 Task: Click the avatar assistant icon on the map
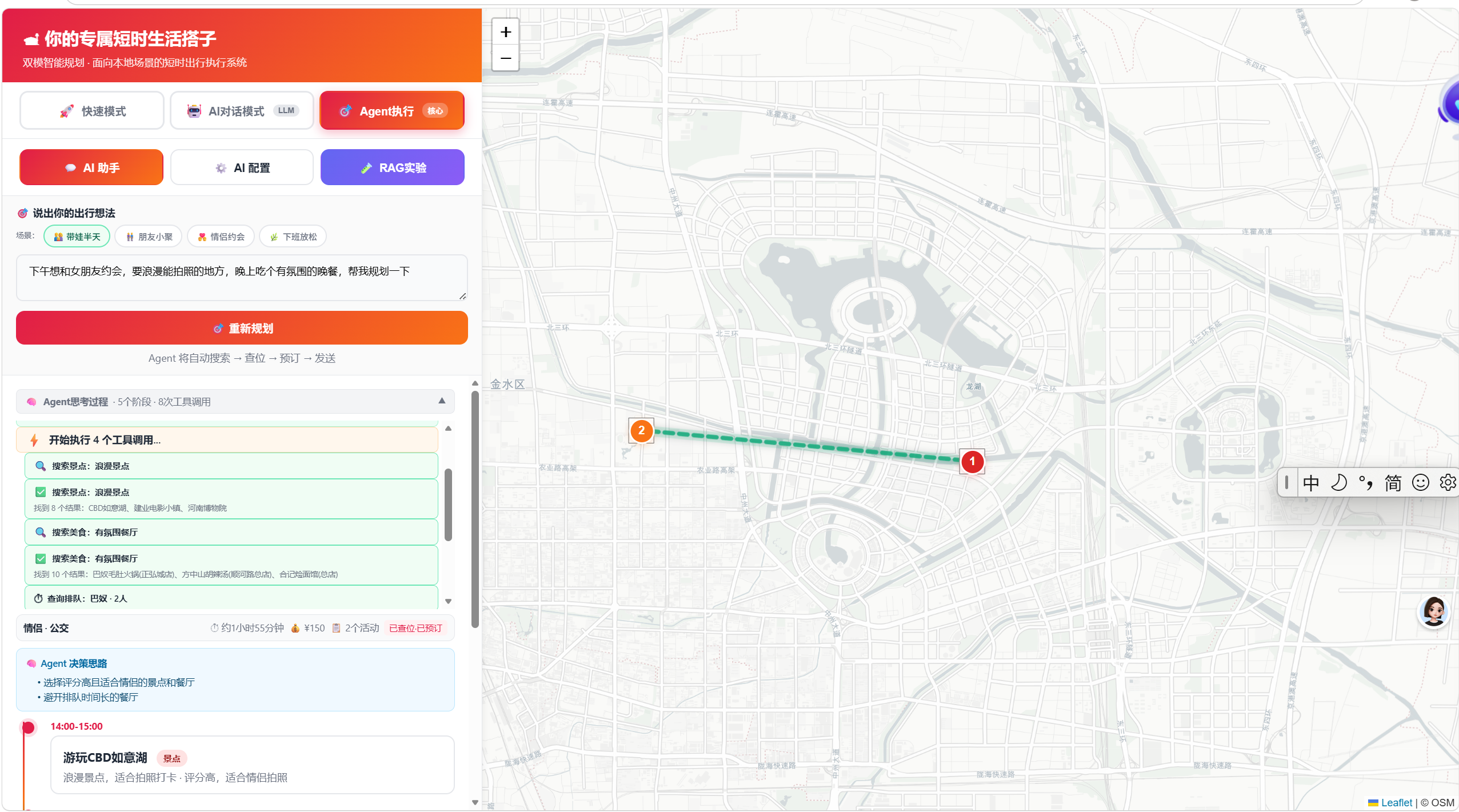coord(1434,611)
